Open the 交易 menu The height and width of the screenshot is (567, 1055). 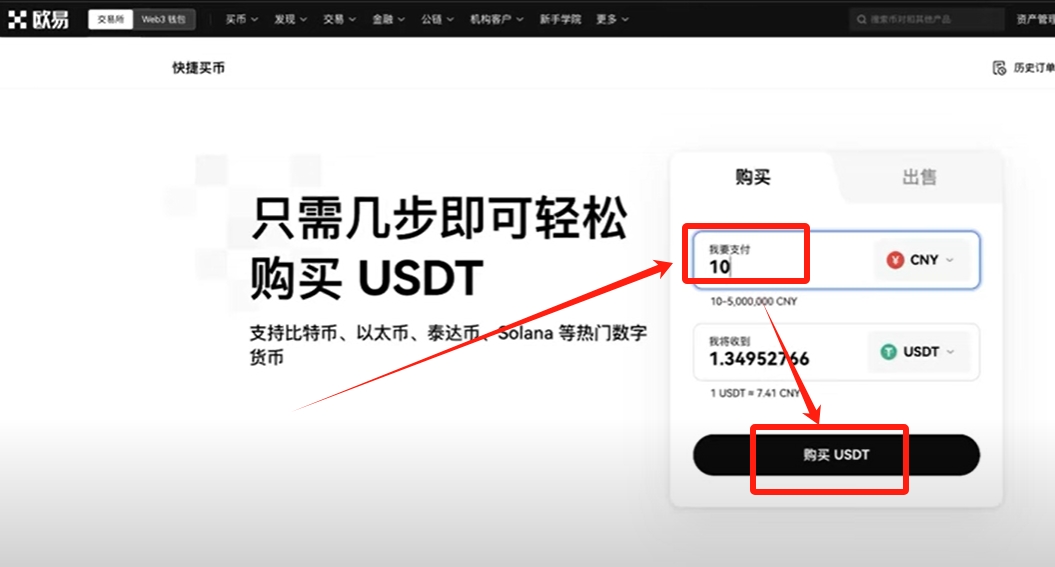(339, 20)
